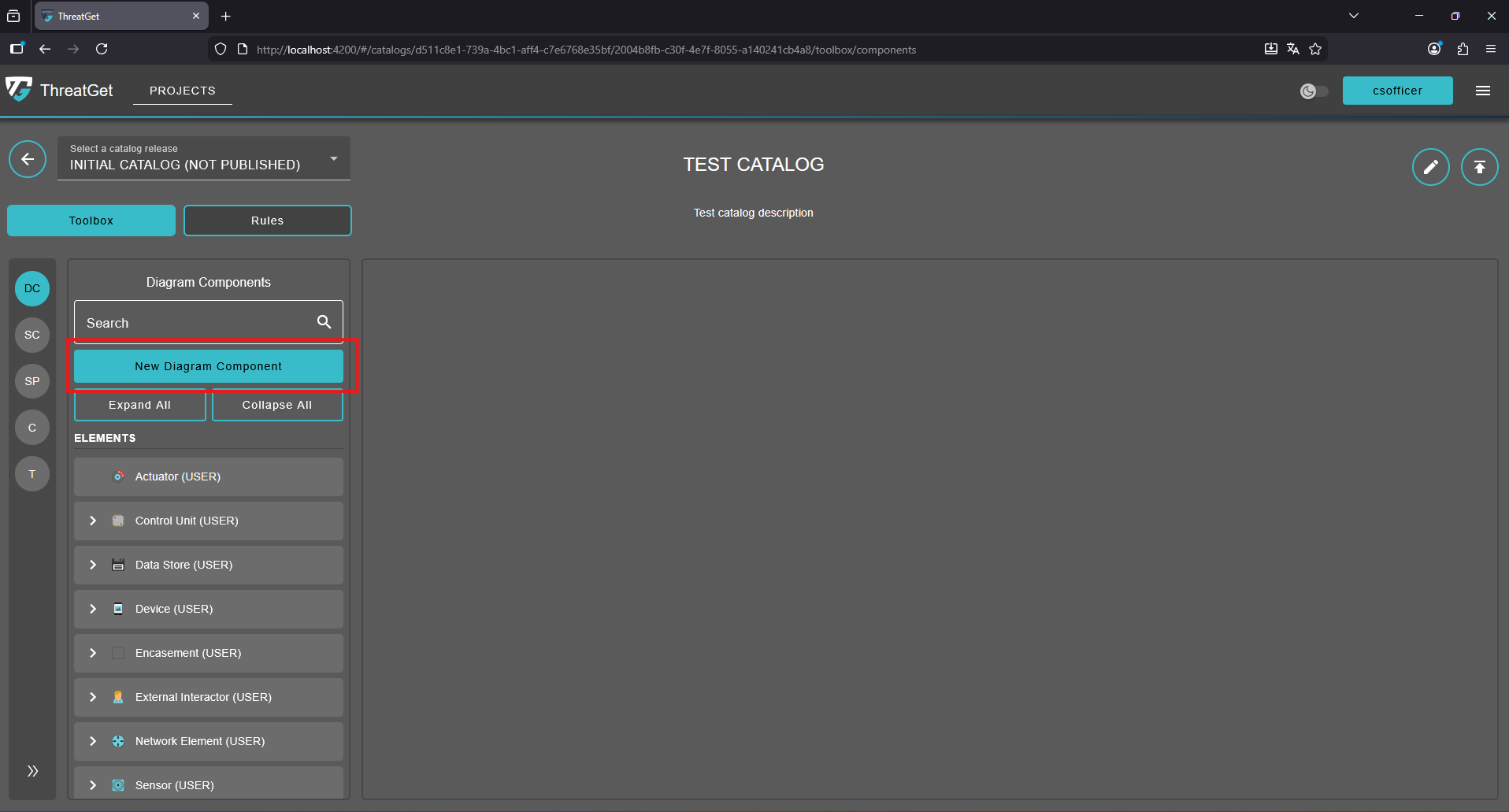
Task: Open the hamburger menu top right
Action: tap(1483, 90)
